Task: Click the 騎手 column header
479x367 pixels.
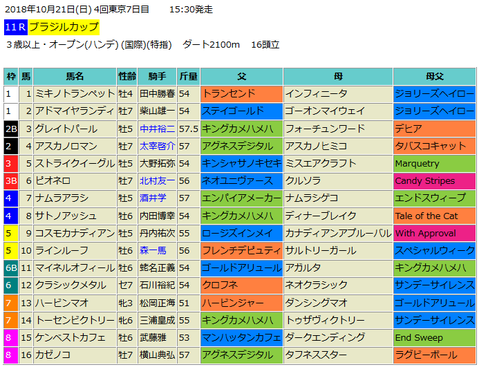Action: pyautogui.click(x=157, y=77)
